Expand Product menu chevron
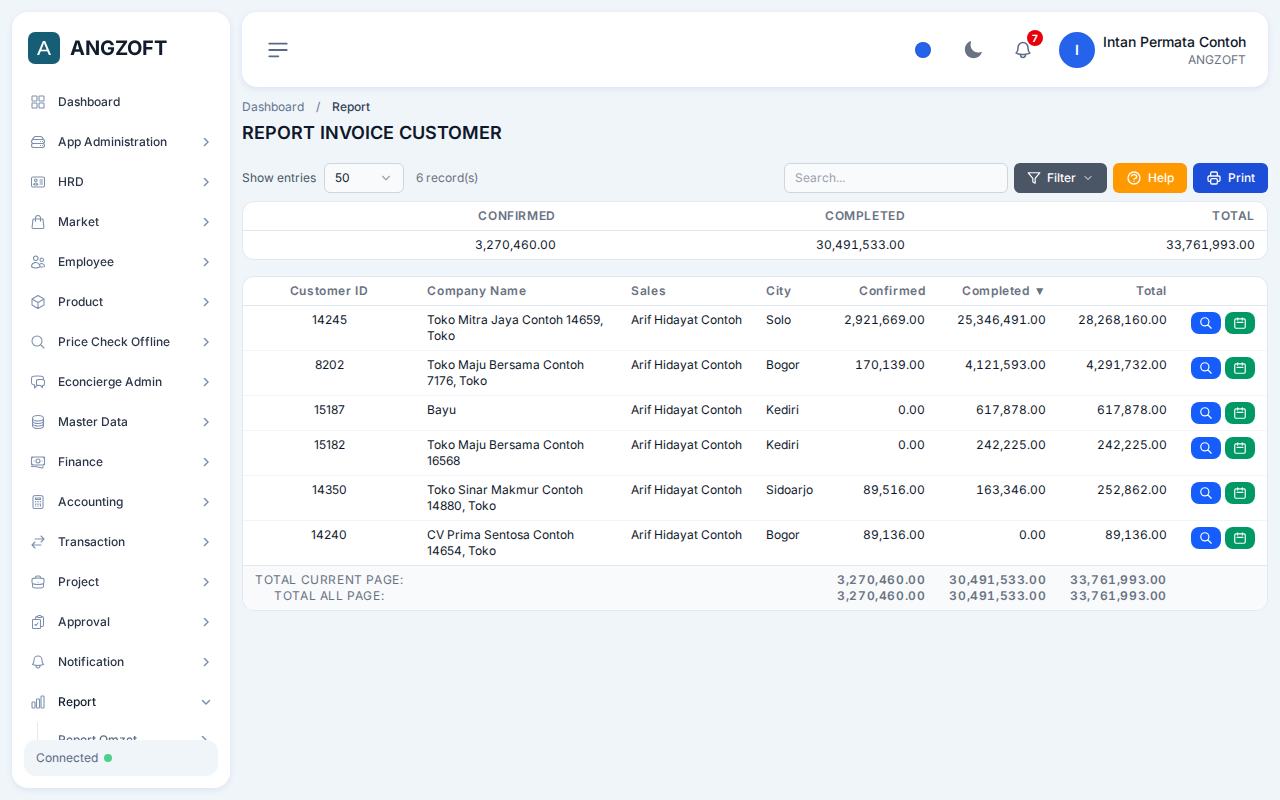This screenshot has height=800, width=1280. [x=206, y=302]
